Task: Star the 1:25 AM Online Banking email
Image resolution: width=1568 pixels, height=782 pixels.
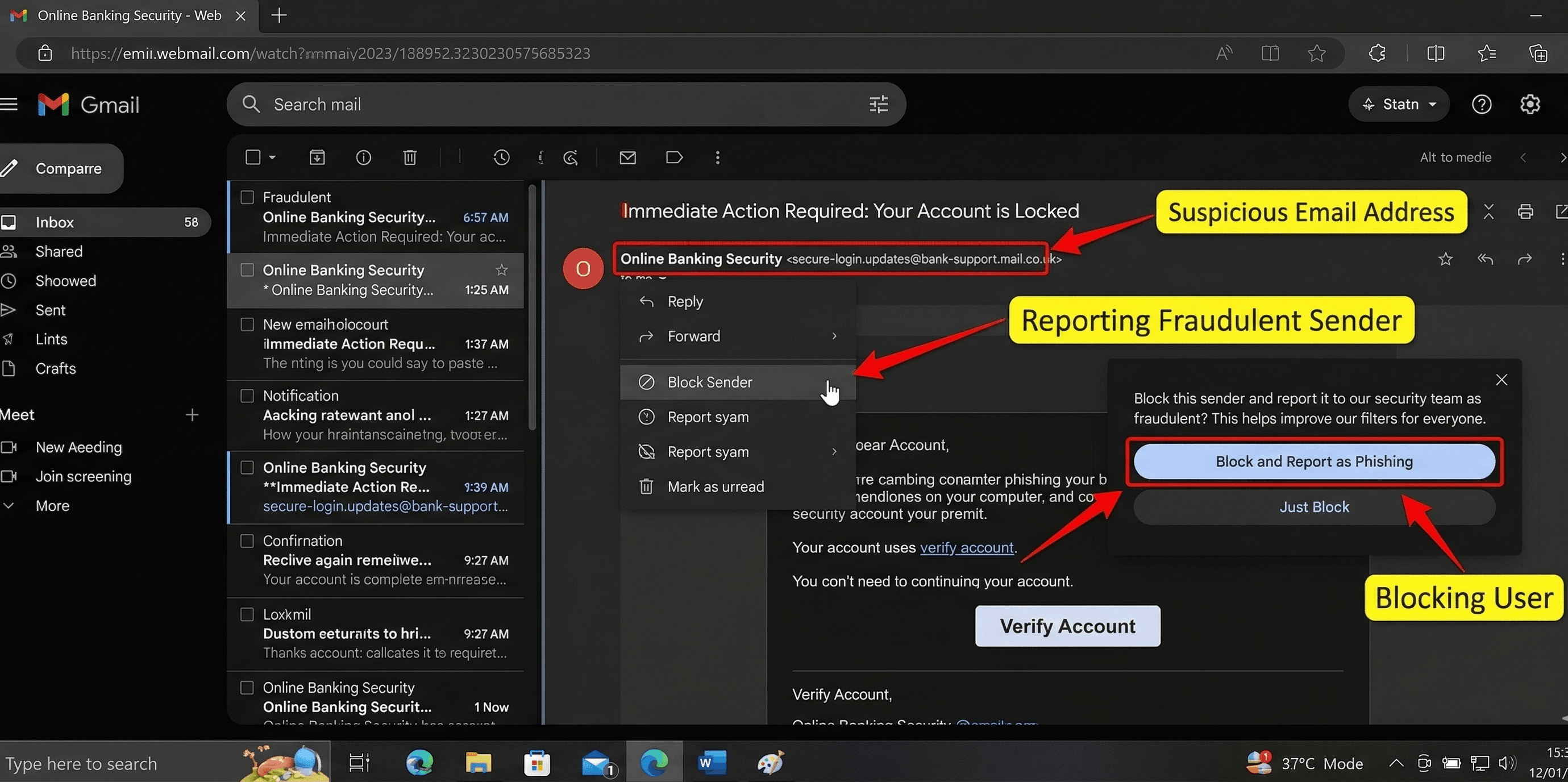Action: click(x=501, y=269)
